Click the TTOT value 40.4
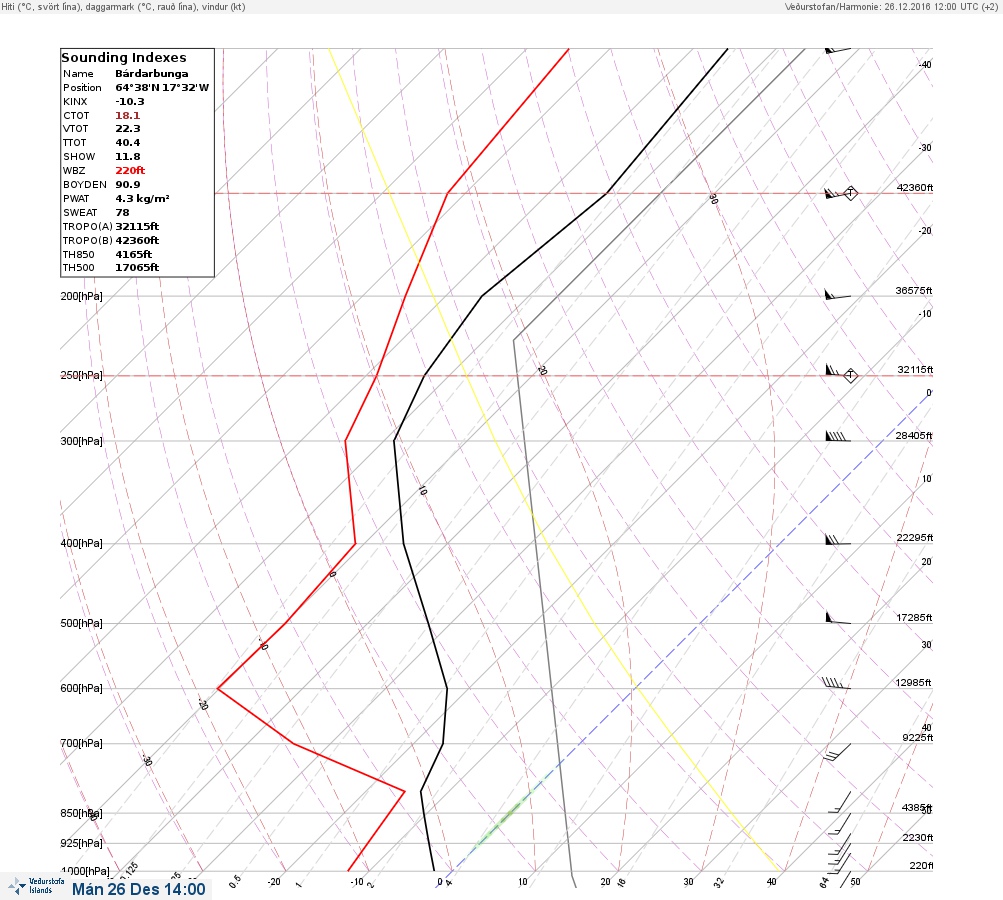This screenshot has height=900, width=1003. 127,143
